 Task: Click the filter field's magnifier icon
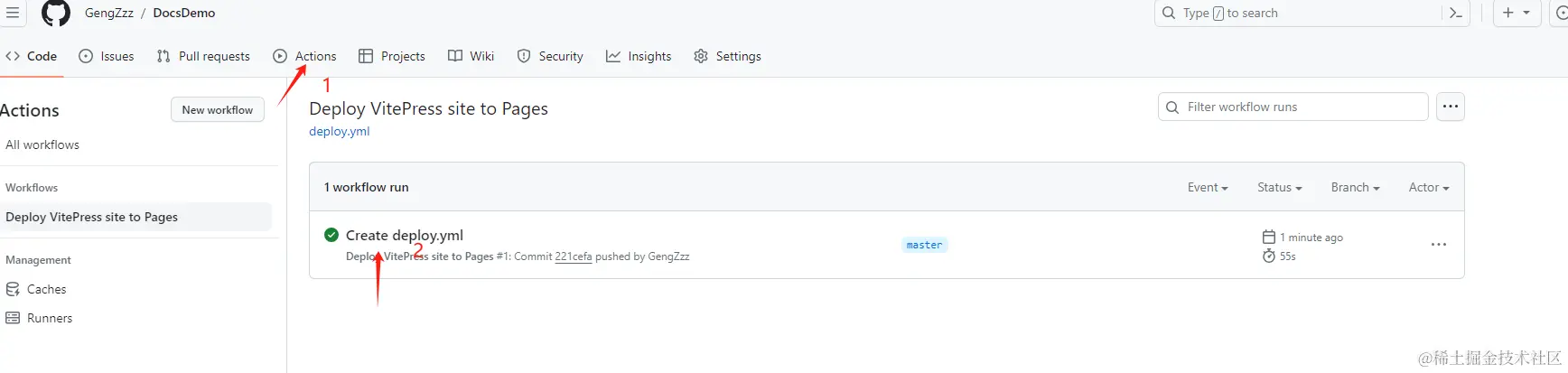(x=1172, y=107)
